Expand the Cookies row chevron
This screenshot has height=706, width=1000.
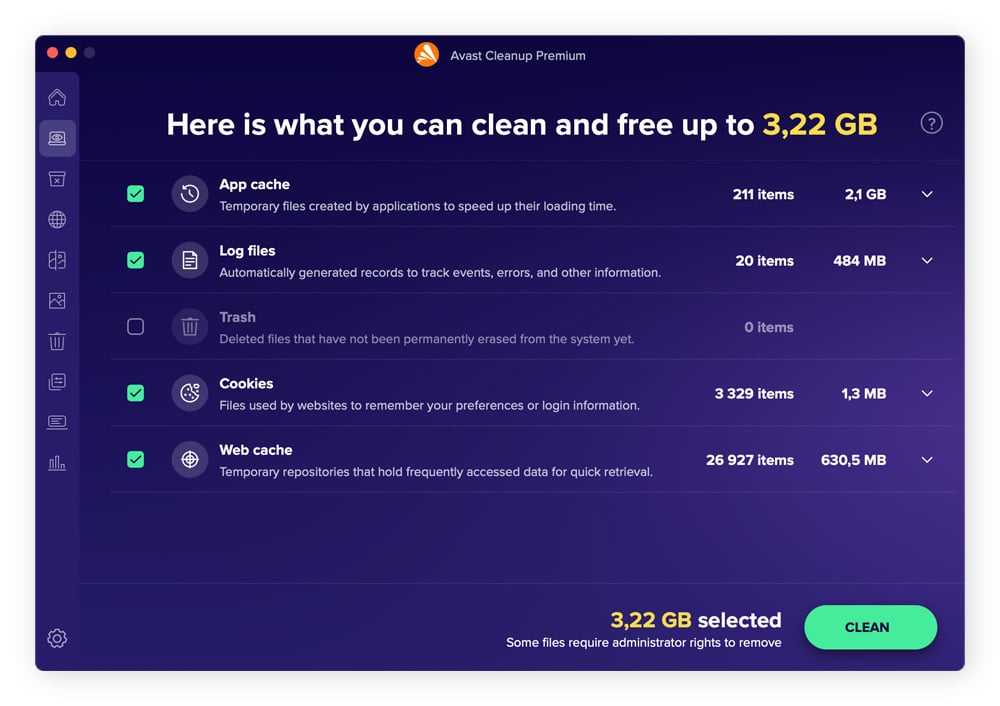click(927, 393)
